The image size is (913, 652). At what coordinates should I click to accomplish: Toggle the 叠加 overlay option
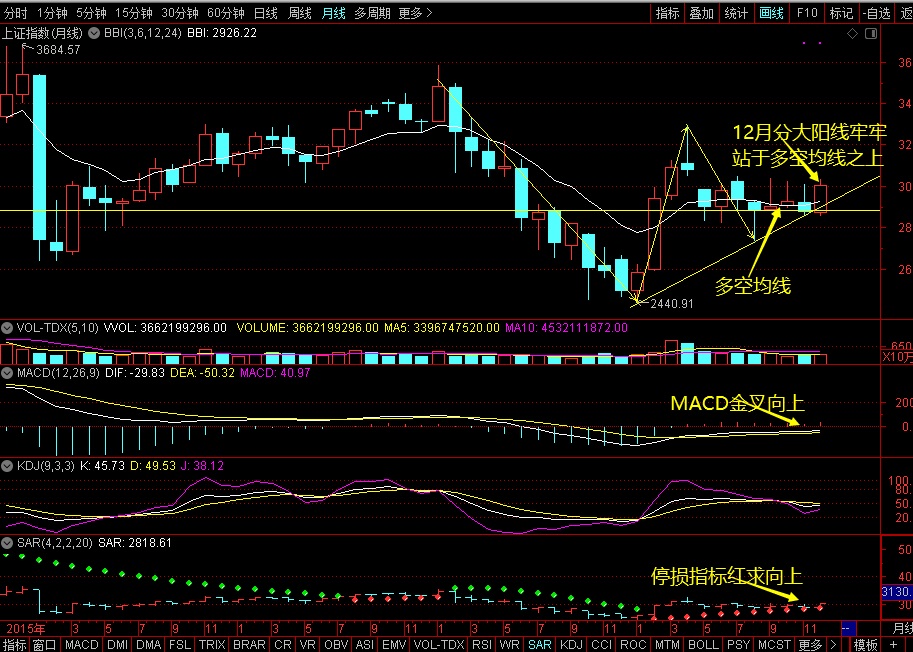[702, 13]
